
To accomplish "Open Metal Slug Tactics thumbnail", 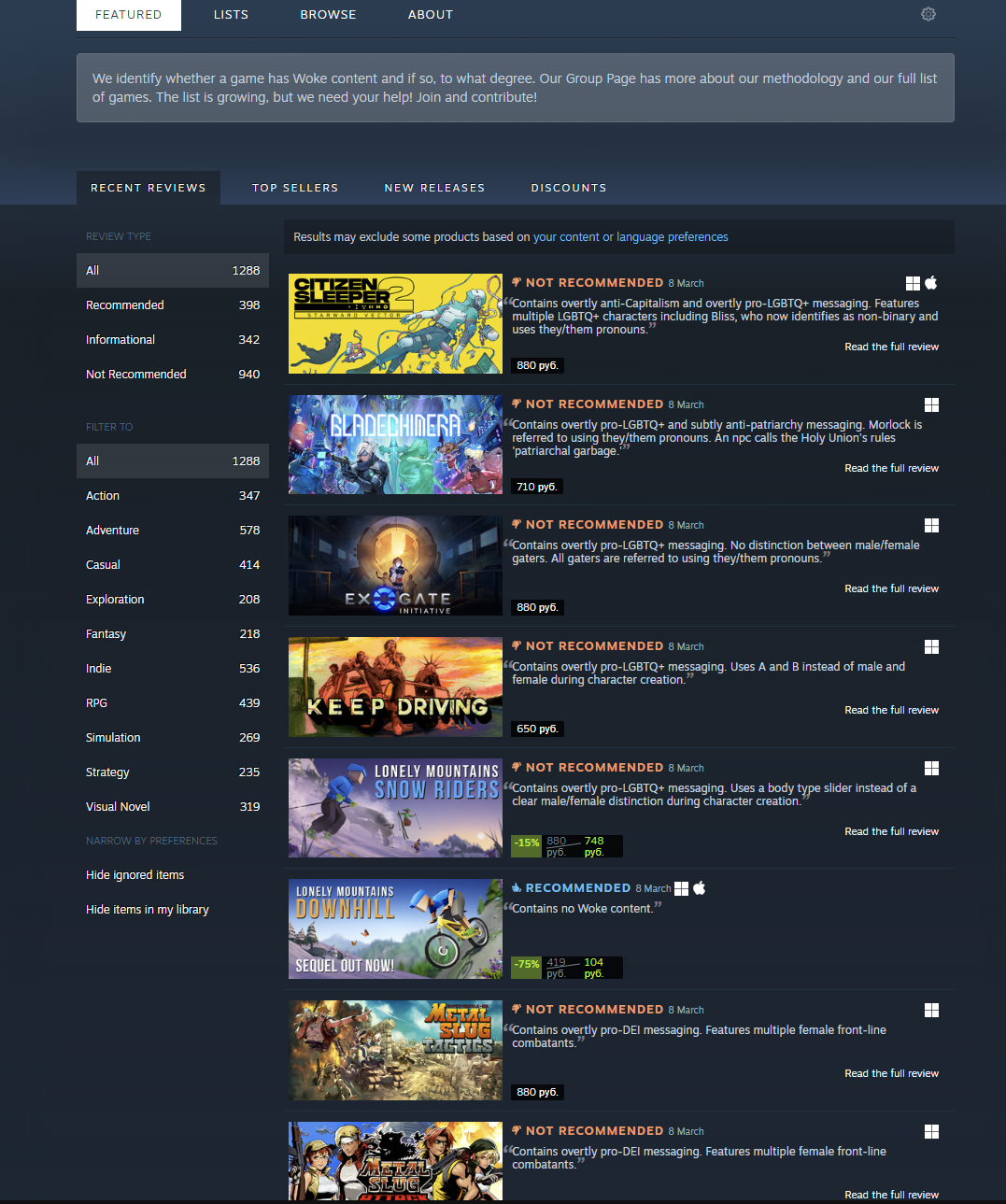I will point(395,1050).
